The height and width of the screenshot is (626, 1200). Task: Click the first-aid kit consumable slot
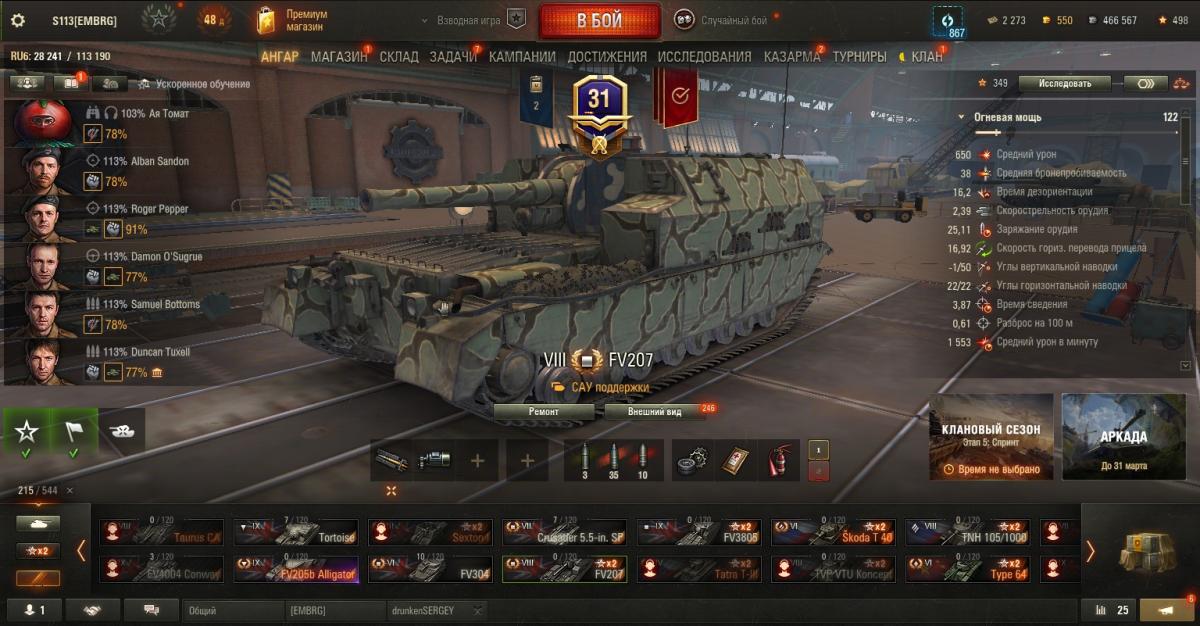[x=736, y=459]
